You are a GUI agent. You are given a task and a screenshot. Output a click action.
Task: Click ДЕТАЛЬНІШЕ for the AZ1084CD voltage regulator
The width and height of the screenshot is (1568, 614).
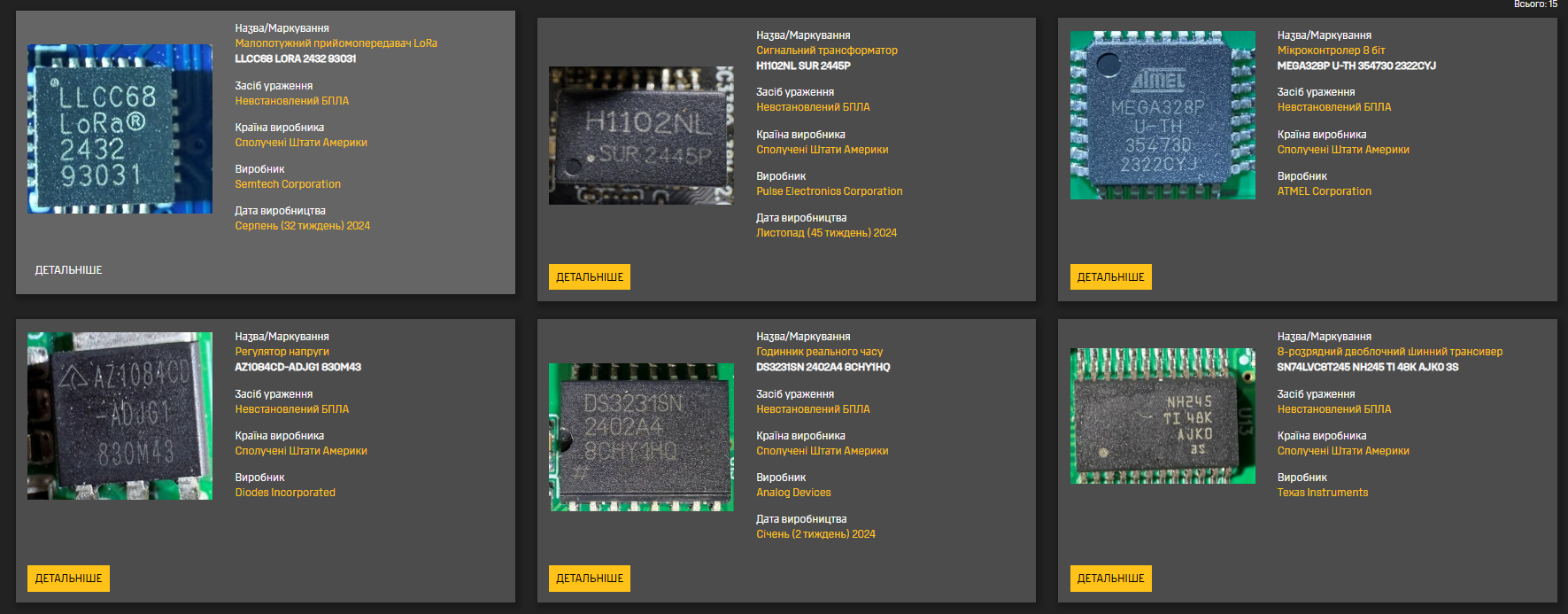click(x=68, y=579)
